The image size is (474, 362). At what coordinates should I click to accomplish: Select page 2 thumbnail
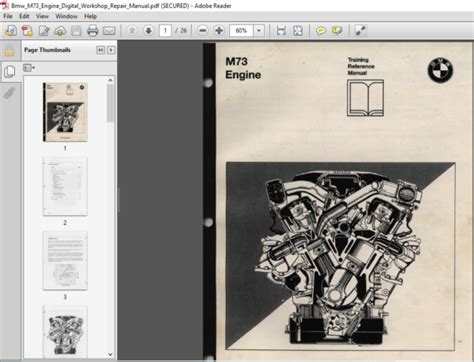65,186
